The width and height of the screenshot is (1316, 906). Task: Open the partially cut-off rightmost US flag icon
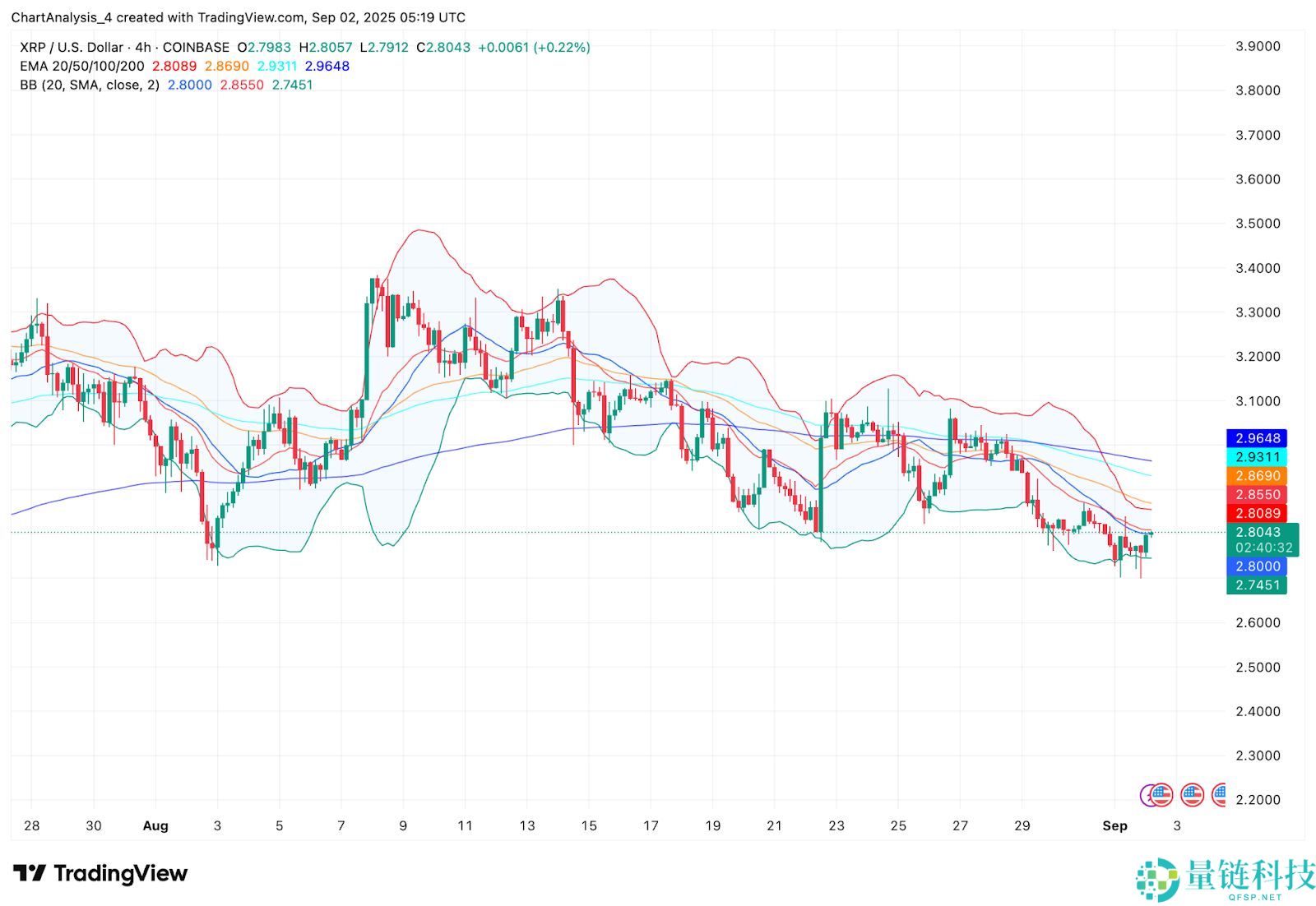tap(1219, 795)
